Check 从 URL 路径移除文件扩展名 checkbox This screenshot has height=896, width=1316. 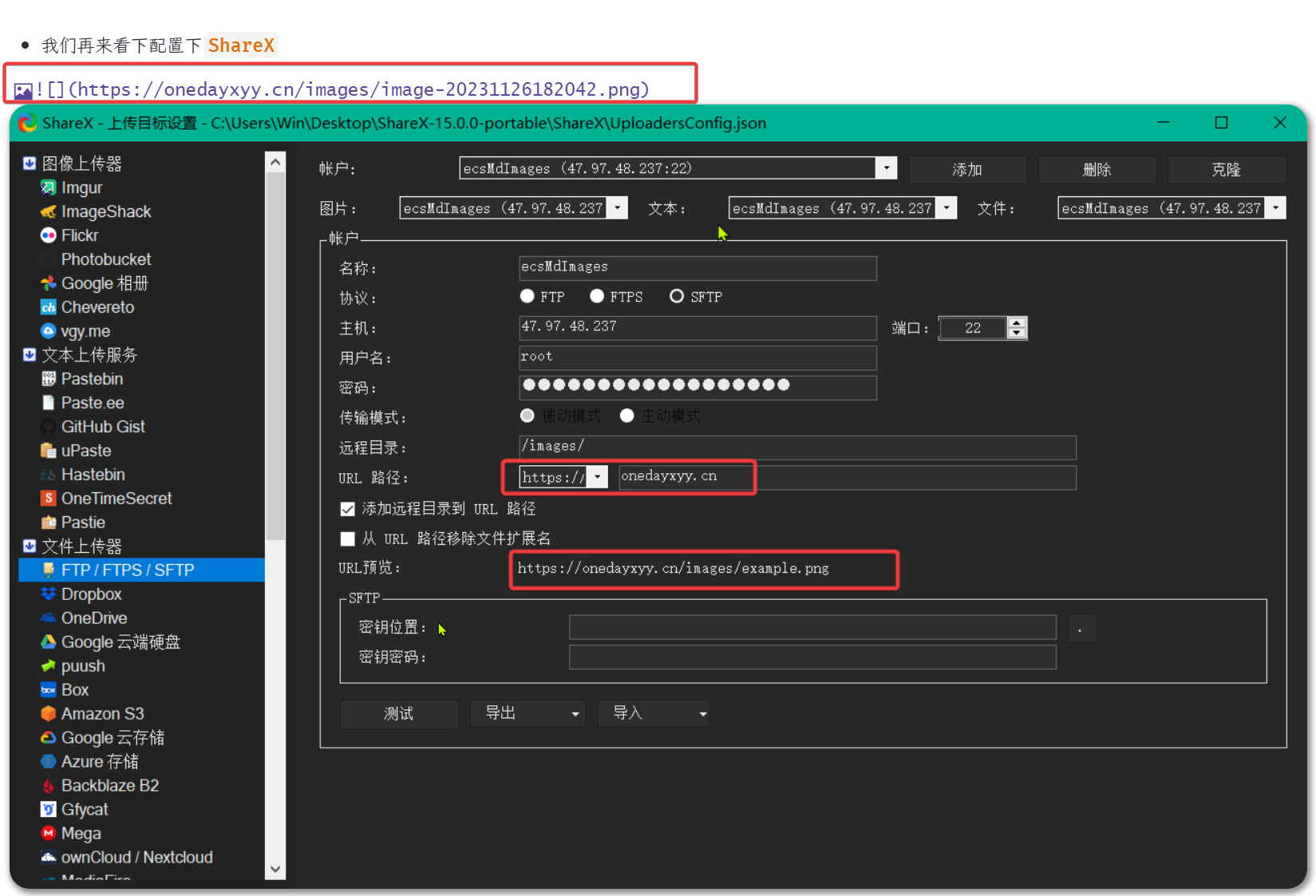[x=347, y=539]
